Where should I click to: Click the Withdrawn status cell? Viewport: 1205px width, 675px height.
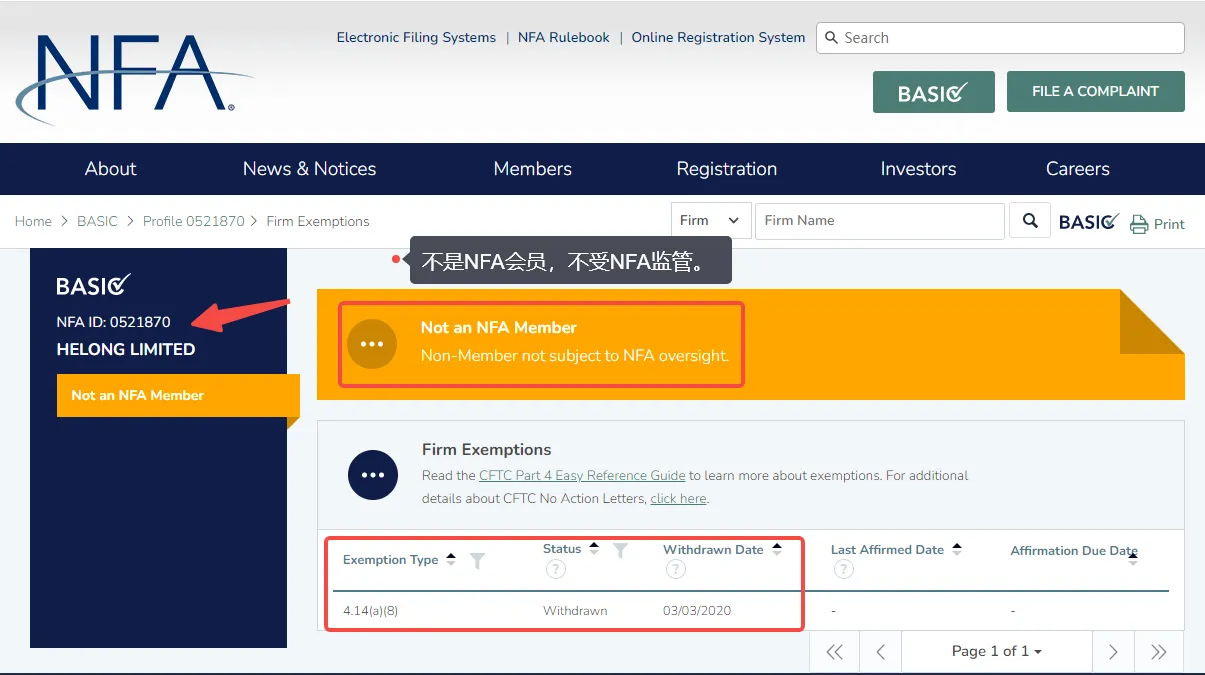tap(575, 611)
